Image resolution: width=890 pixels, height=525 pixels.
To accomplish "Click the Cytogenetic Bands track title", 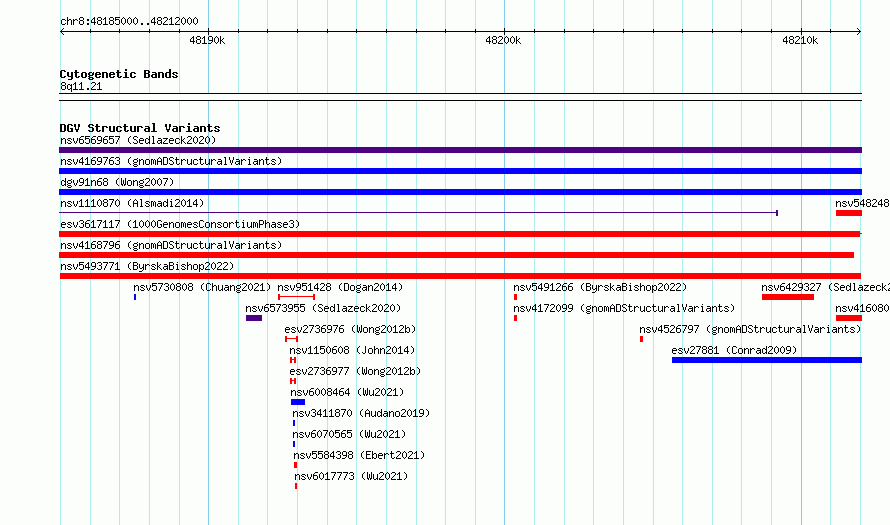I will click(x=119, y=74).
